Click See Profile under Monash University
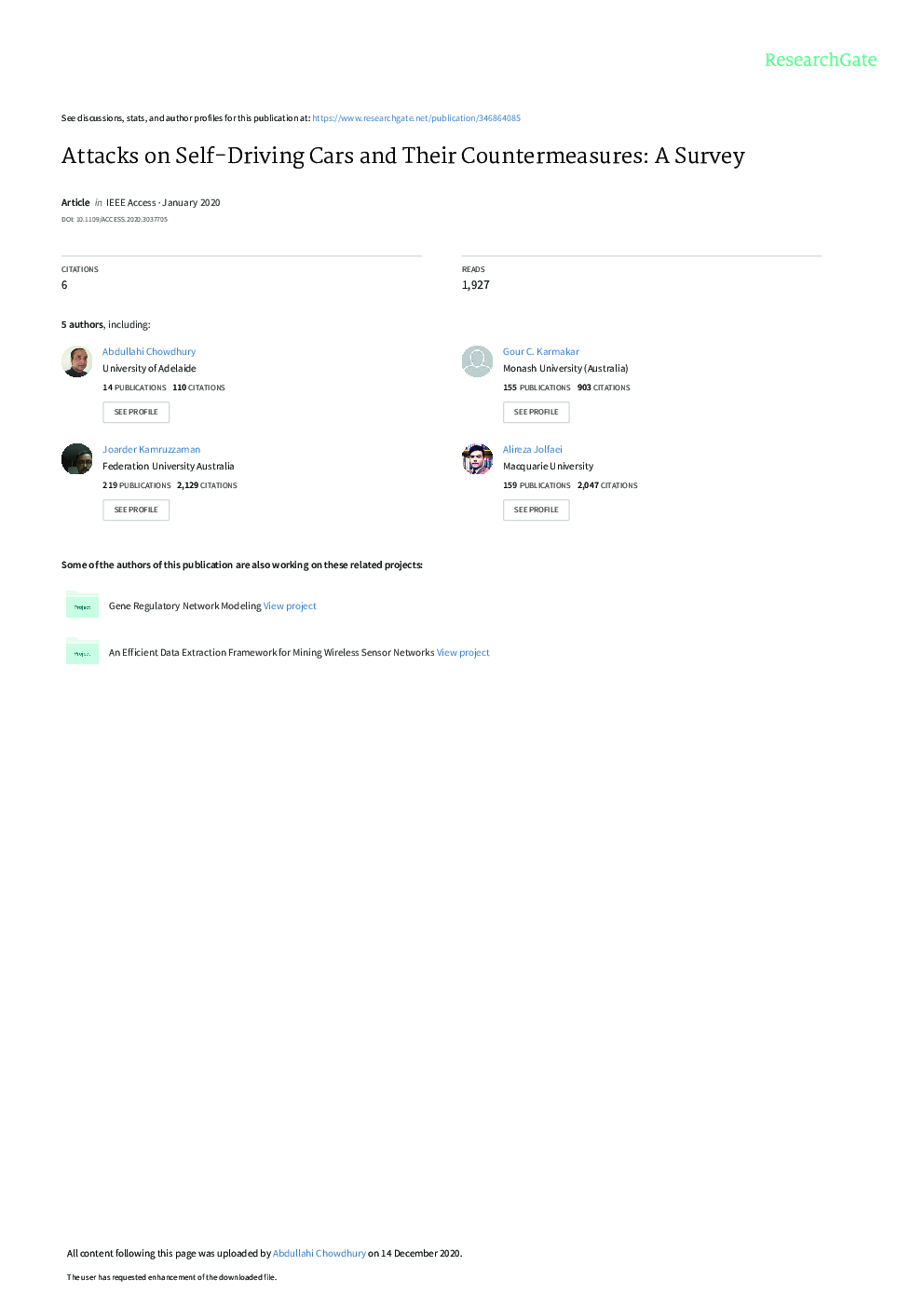Viewport: 924px width, 1306px height. [x=537, y=412]
